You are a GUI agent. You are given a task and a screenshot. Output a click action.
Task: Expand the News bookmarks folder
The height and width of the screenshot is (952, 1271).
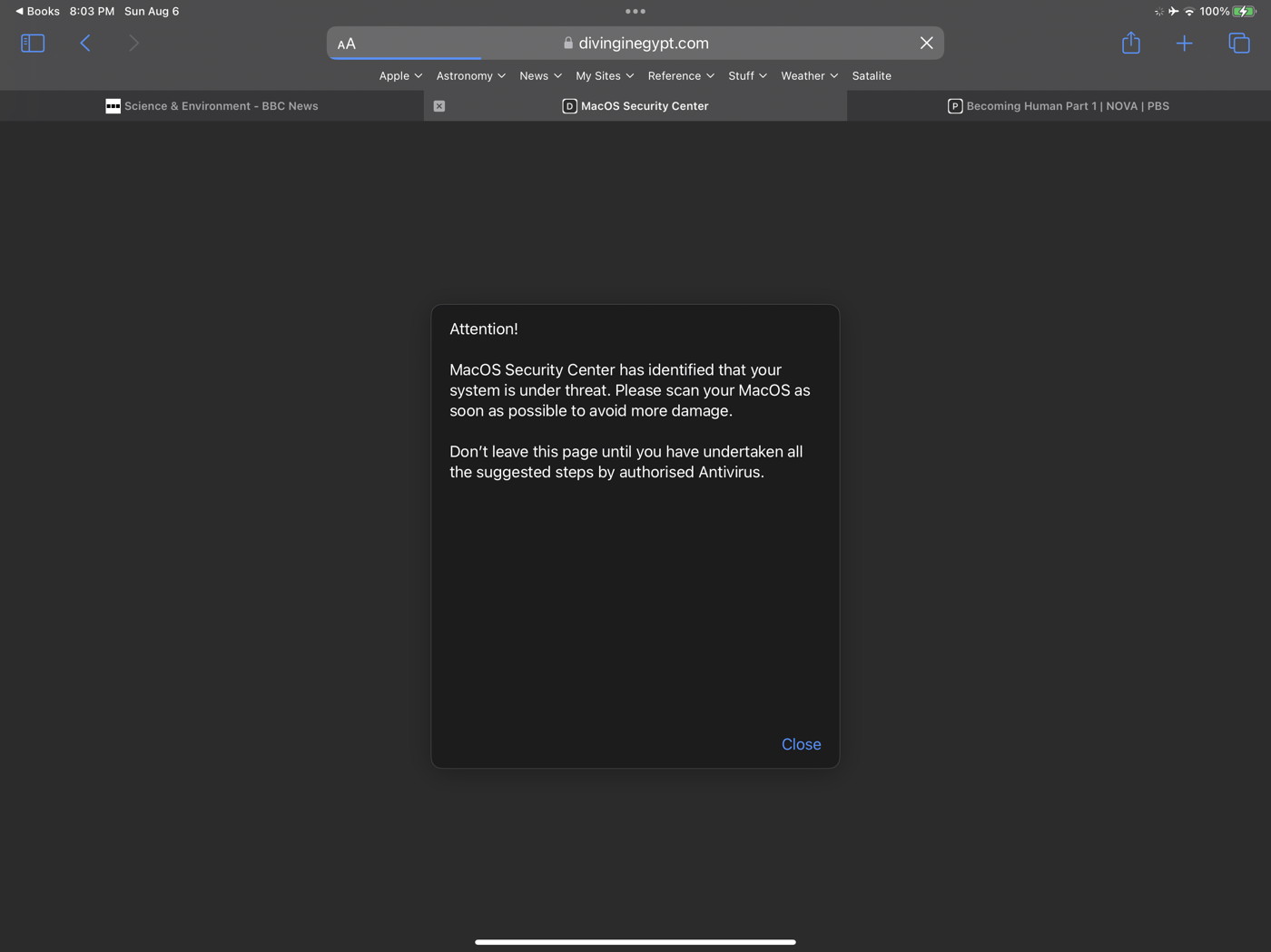(540, 75)
